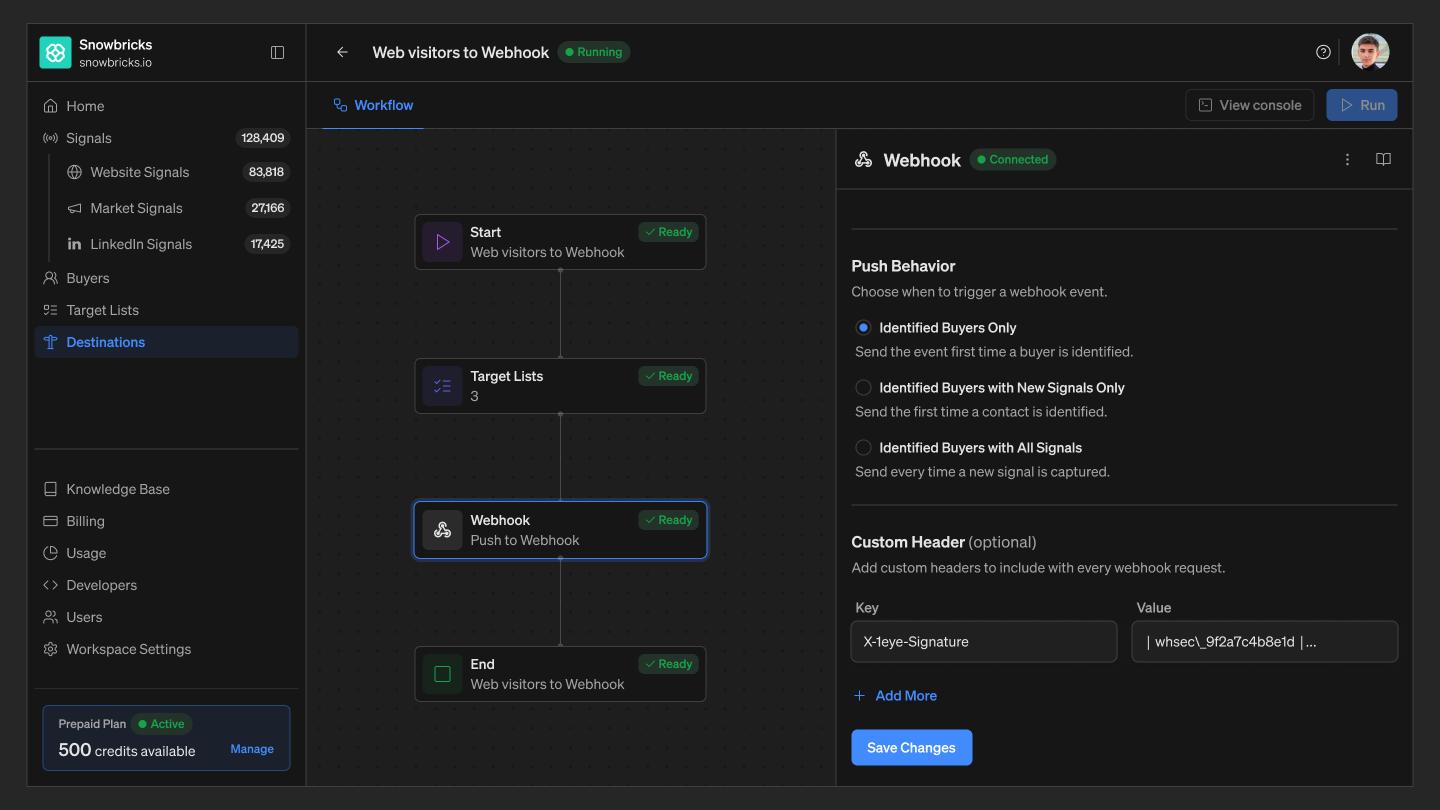
Task: Click the Workspace Settings gear icon
Action: (50, 649)
